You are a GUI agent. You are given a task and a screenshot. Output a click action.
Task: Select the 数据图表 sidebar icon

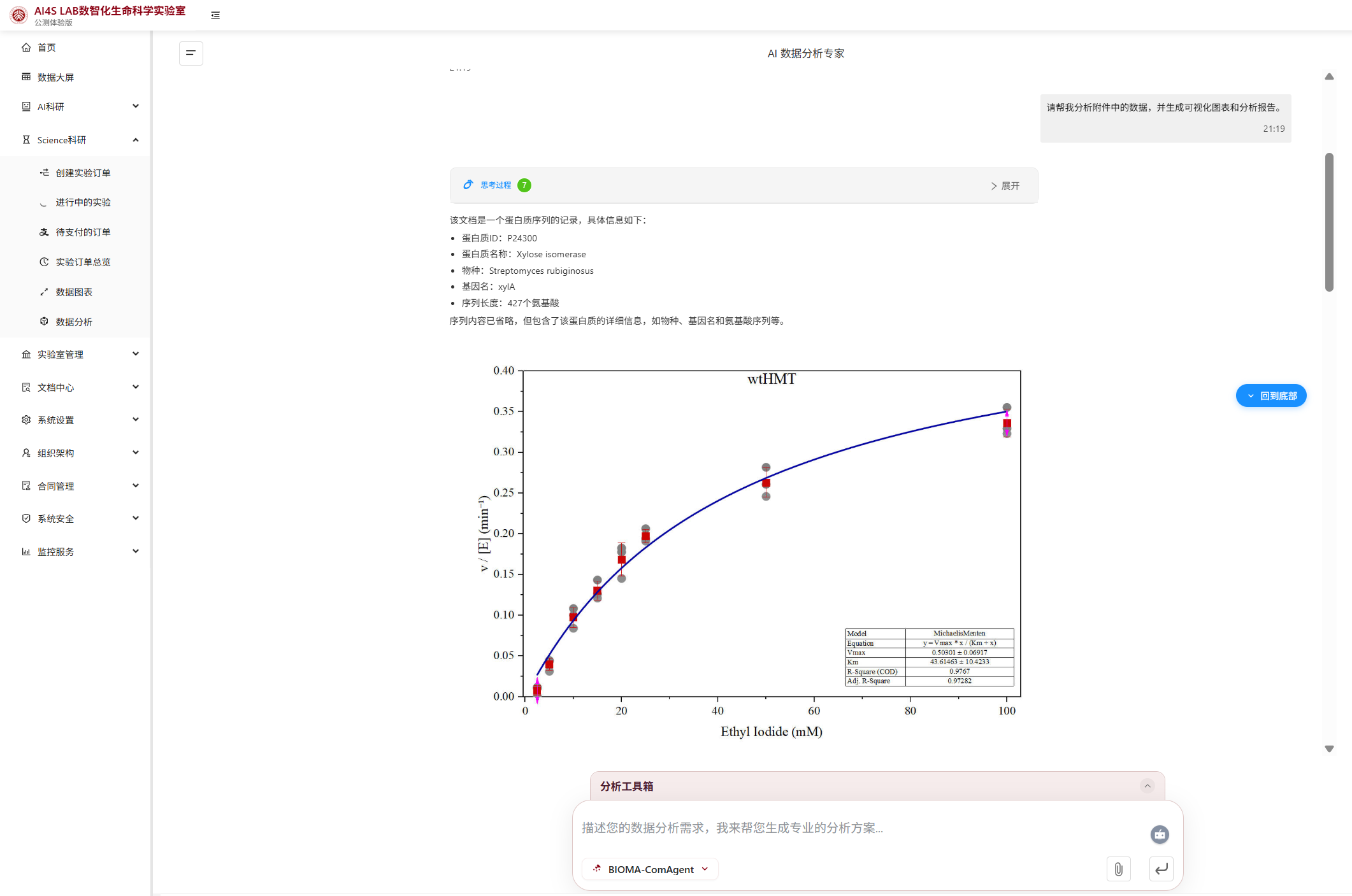(44, 292)
